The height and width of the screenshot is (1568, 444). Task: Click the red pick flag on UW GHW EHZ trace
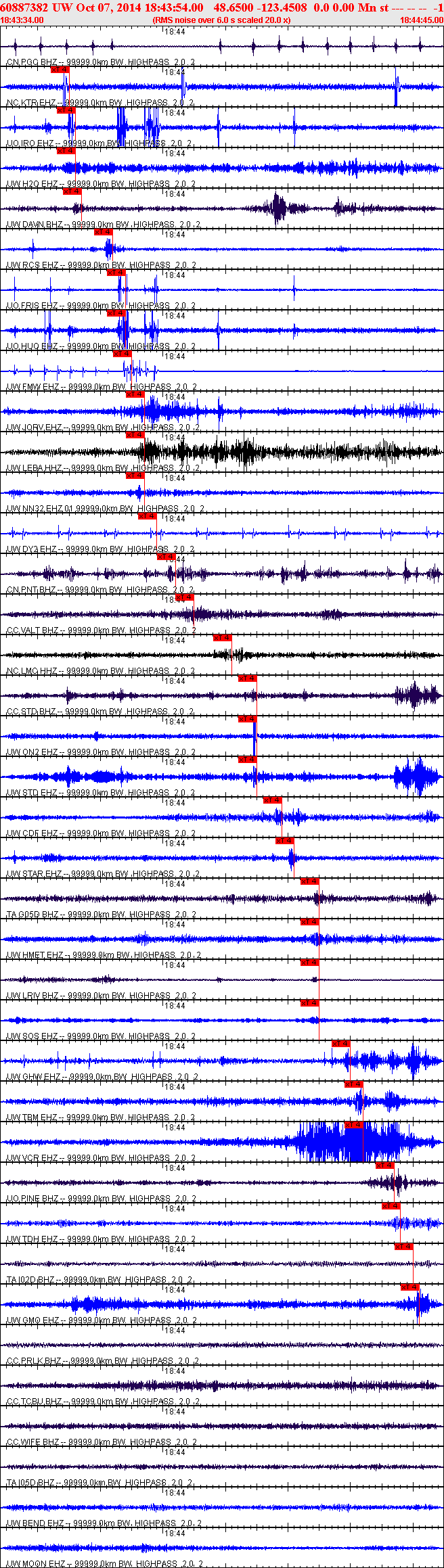point(341,1044)
